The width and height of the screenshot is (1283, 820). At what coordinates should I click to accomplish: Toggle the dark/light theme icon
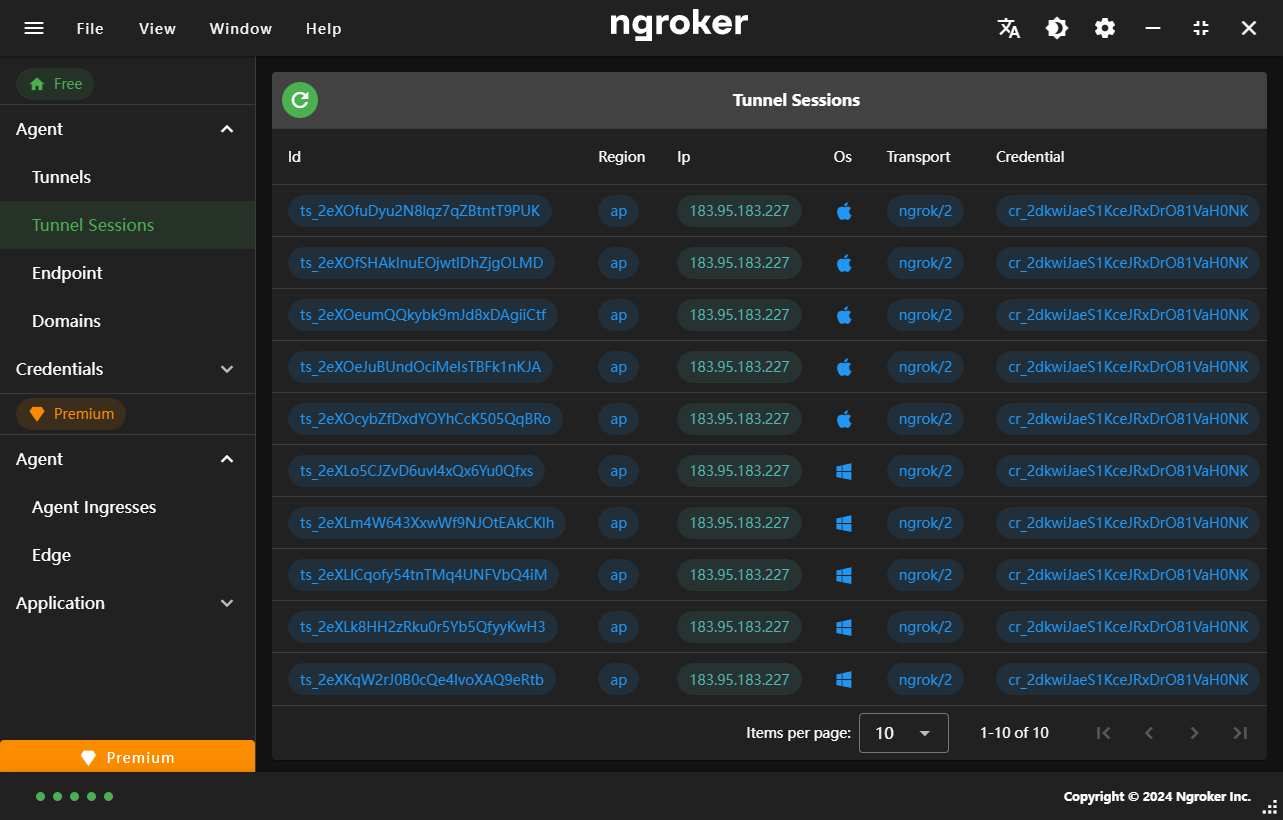pos(1057,28)
